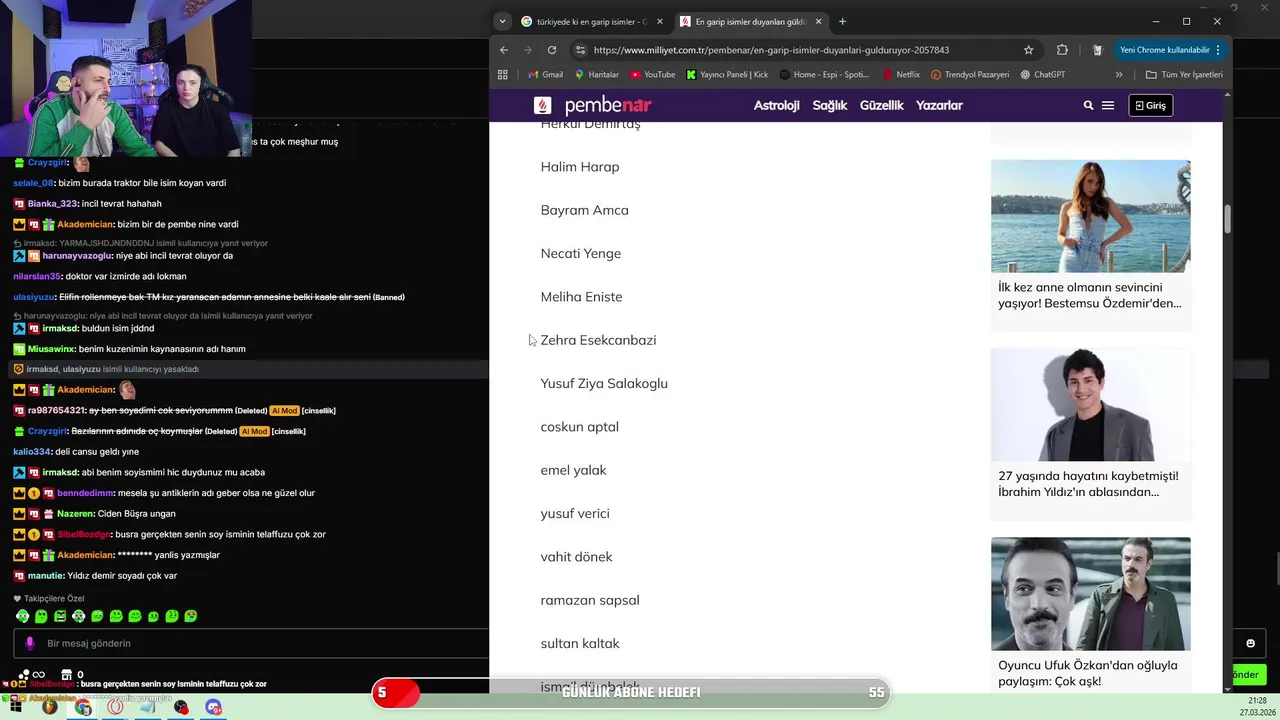1280x720 pixels.
Task: Open a new Chrome tab
Action: pos(842,21)
